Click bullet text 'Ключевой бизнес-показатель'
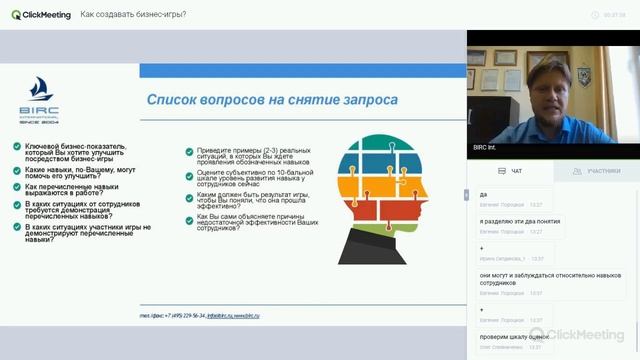Image resolution: width=640 pixels, height=360 pixels. point(76,152)
